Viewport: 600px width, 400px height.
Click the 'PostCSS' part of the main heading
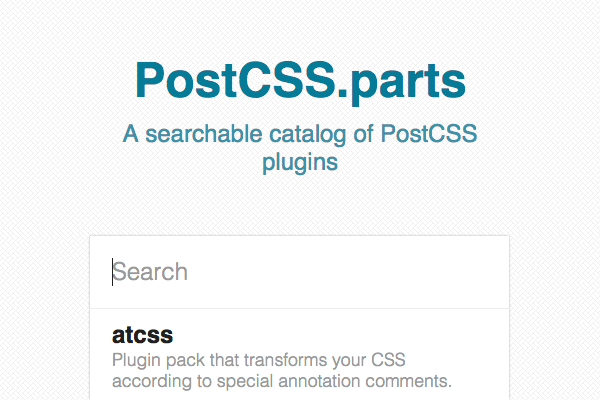(235, 81)
